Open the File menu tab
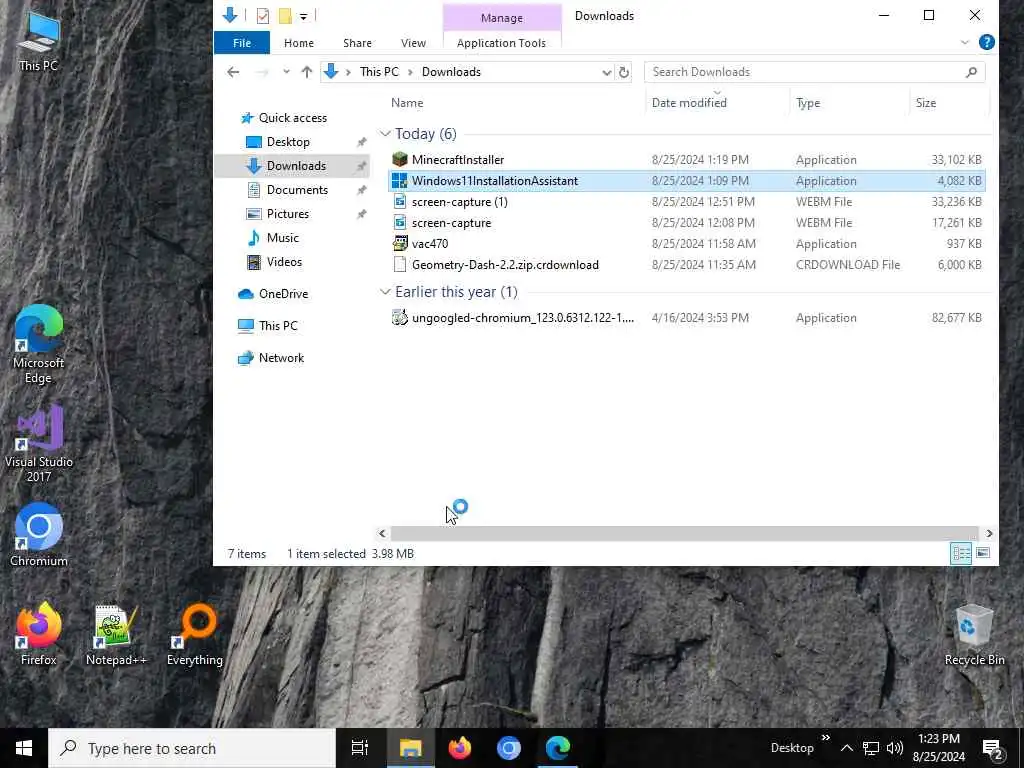The height and width of the screenshot is (768, 1024). point(242,42)
